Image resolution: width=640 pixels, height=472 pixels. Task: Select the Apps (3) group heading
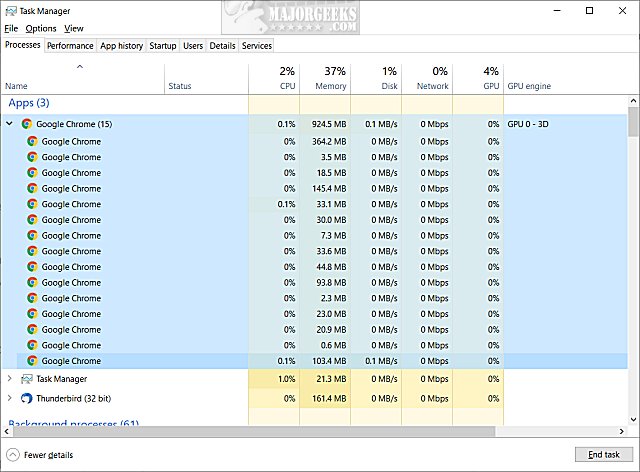point(29,103)
